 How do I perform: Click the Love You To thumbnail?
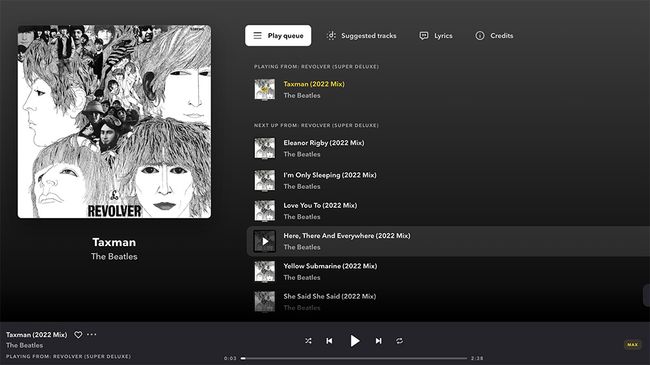[264, 211]
